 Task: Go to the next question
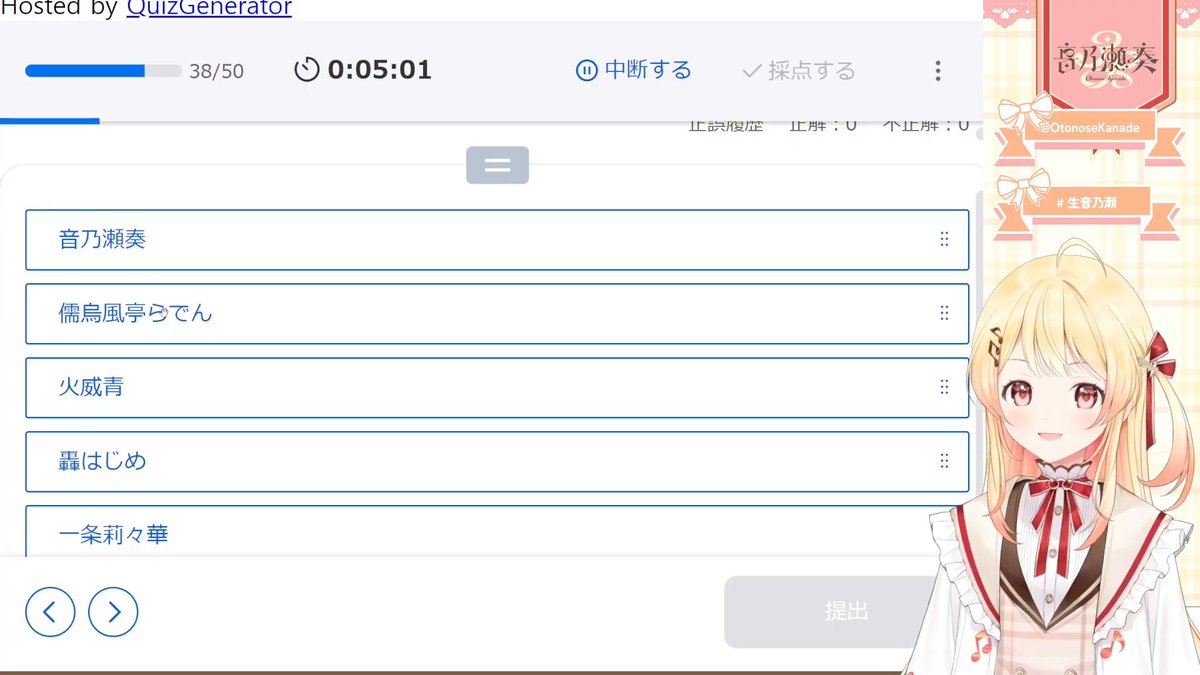click(113, 612)
